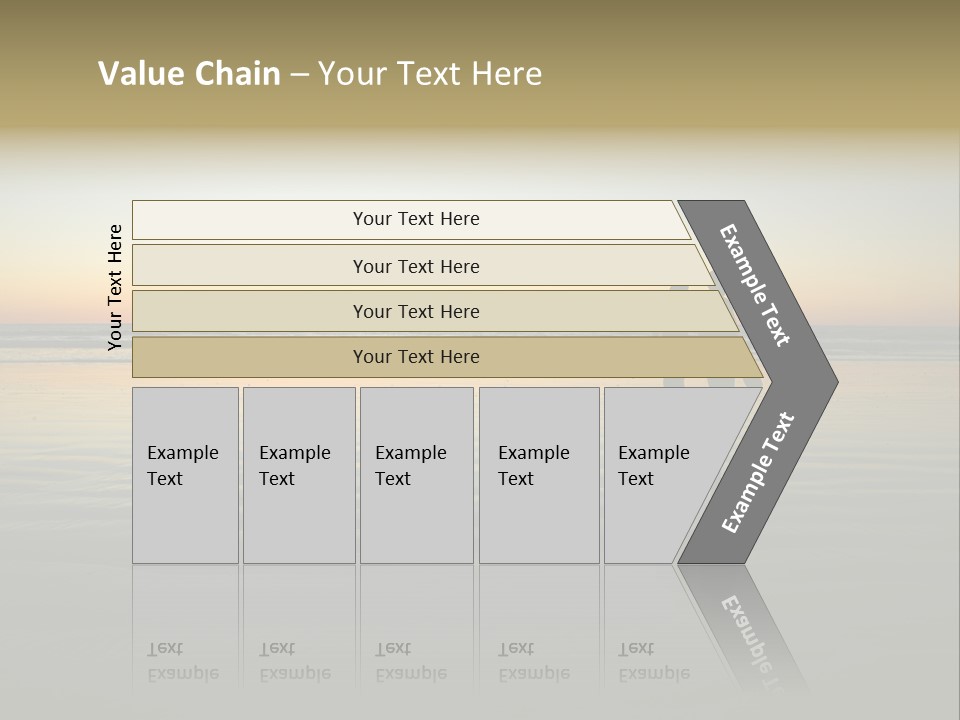Select the middle 'Example Text' gray box
The height and width of the screenshot is (720, 960).
coord(416,475)
